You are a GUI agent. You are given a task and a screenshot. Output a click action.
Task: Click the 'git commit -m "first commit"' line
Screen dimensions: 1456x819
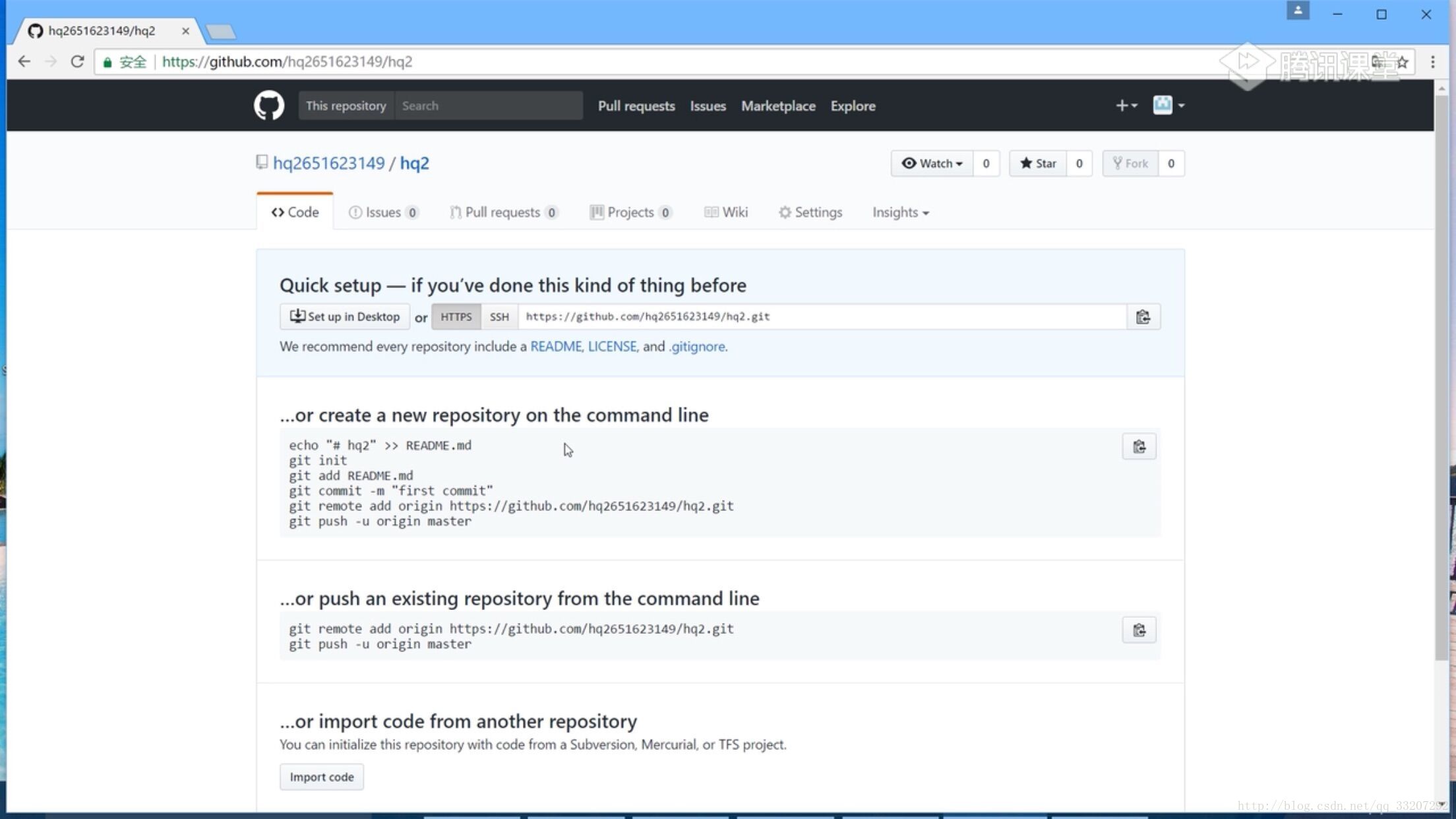tap(391, 491)
